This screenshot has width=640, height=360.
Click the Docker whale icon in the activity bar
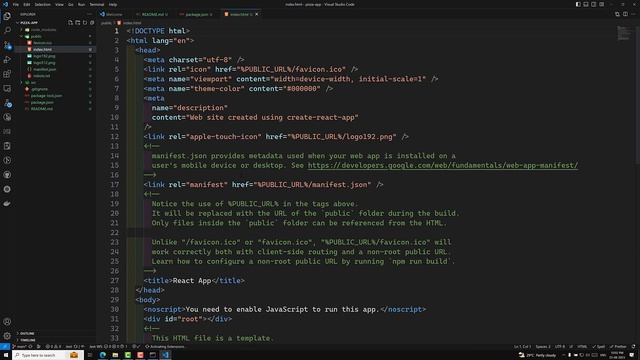coord(7,204)
